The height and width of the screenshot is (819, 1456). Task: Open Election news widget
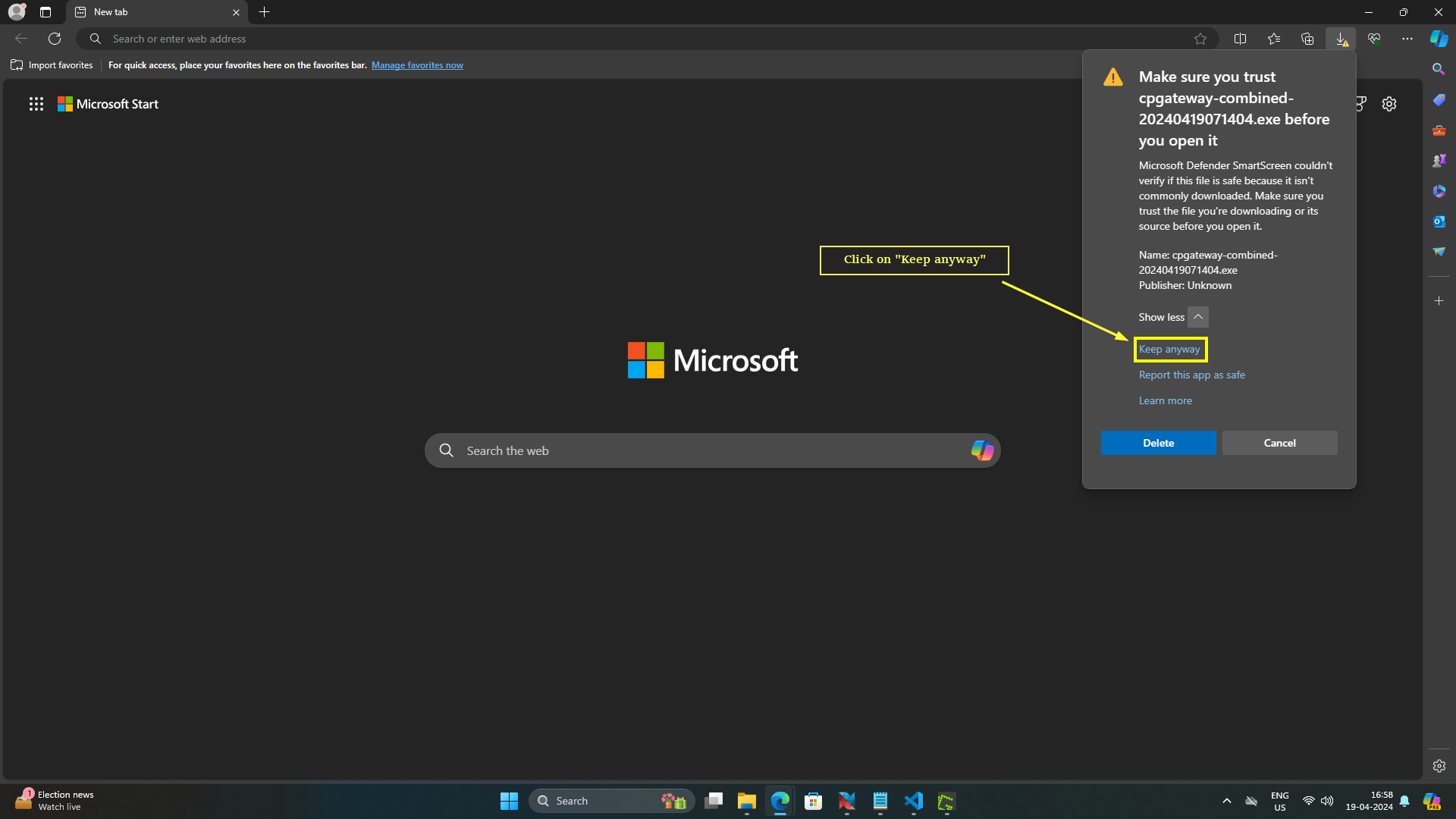click(55, 801)
